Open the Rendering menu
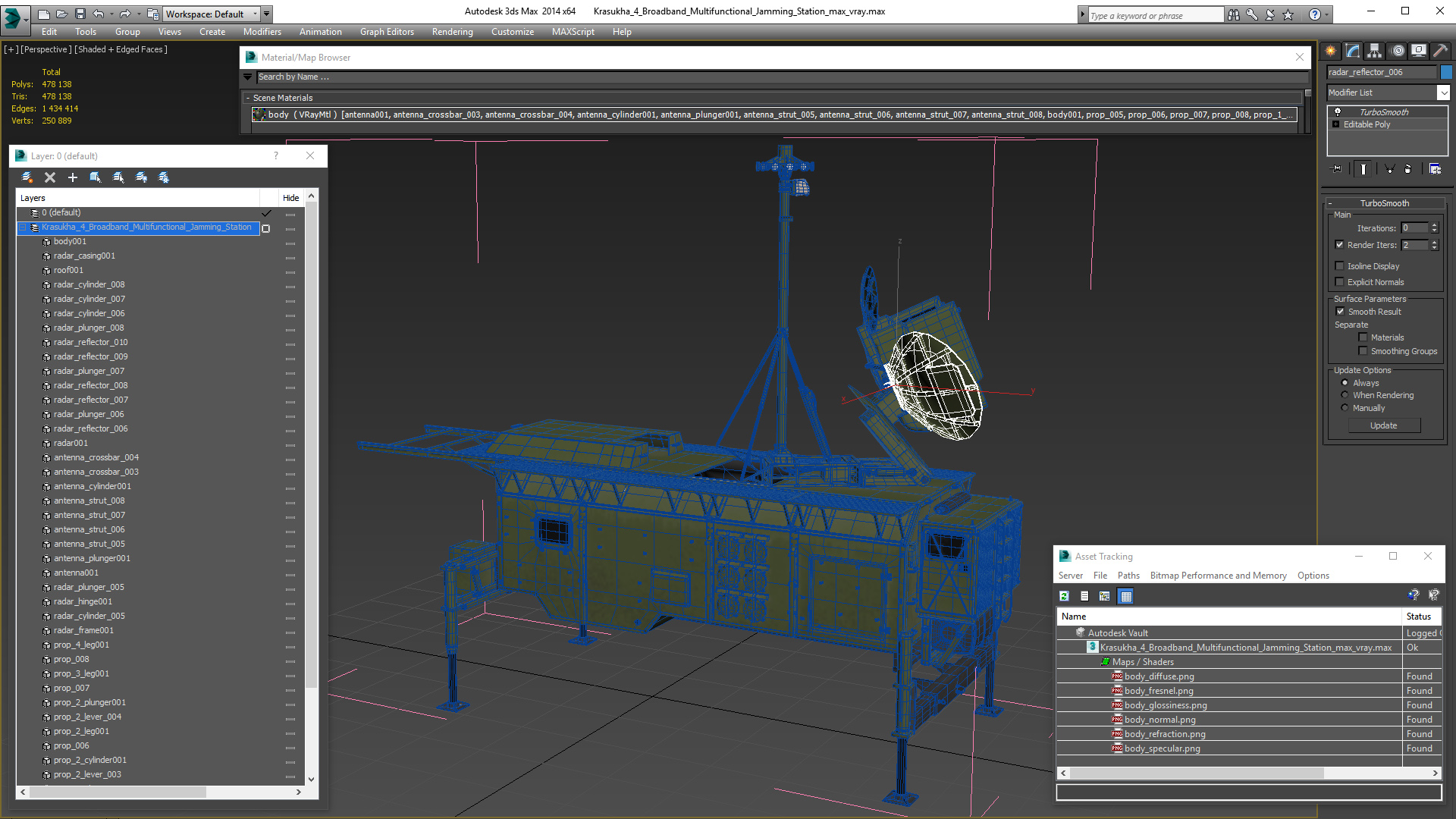The width and height of the screenshot is (1456, 819). 452,32
